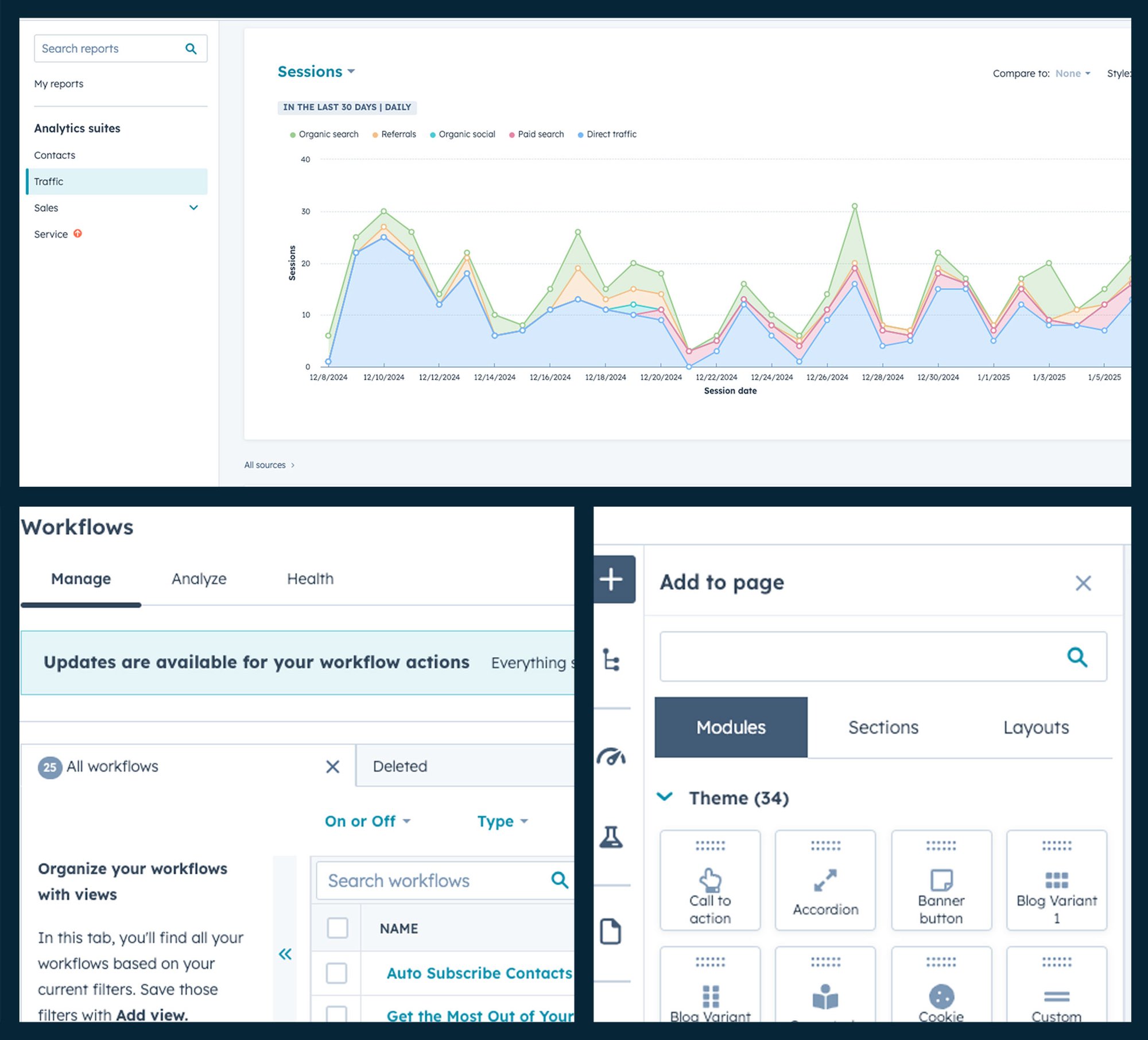Toggle the Direct traffic legend item

607,134
